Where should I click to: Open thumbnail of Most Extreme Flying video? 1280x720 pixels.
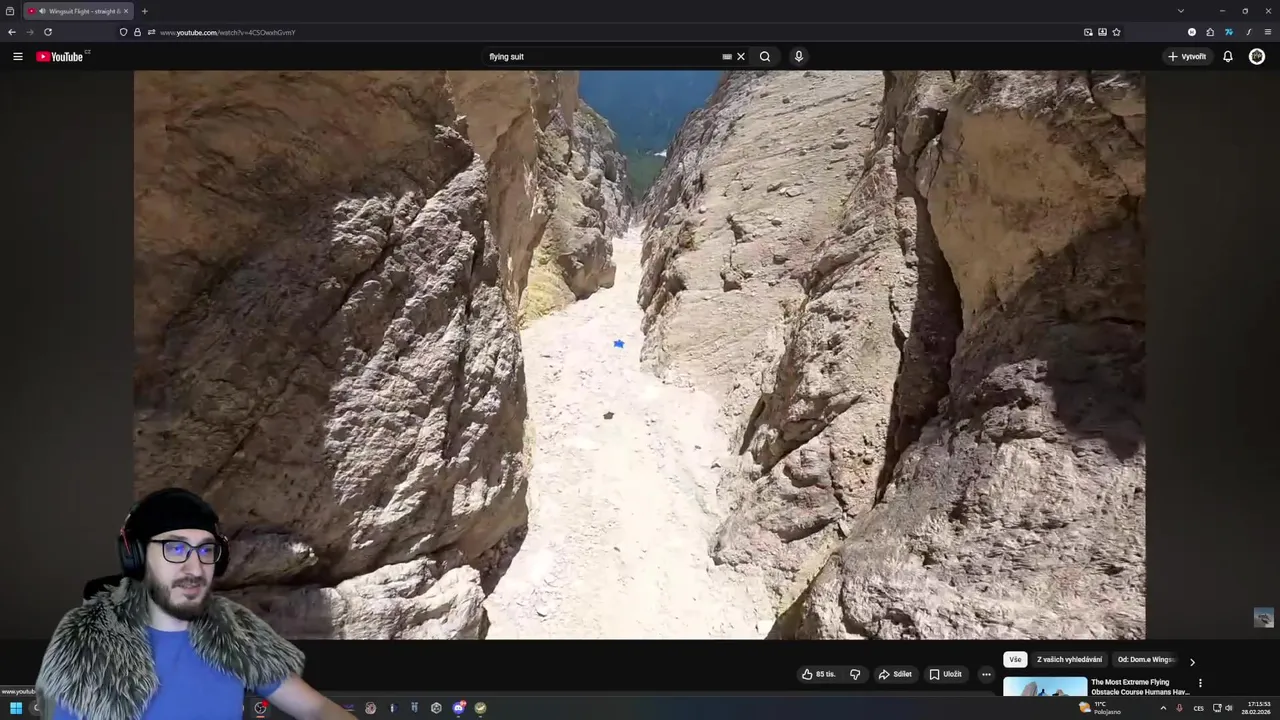1045,687
